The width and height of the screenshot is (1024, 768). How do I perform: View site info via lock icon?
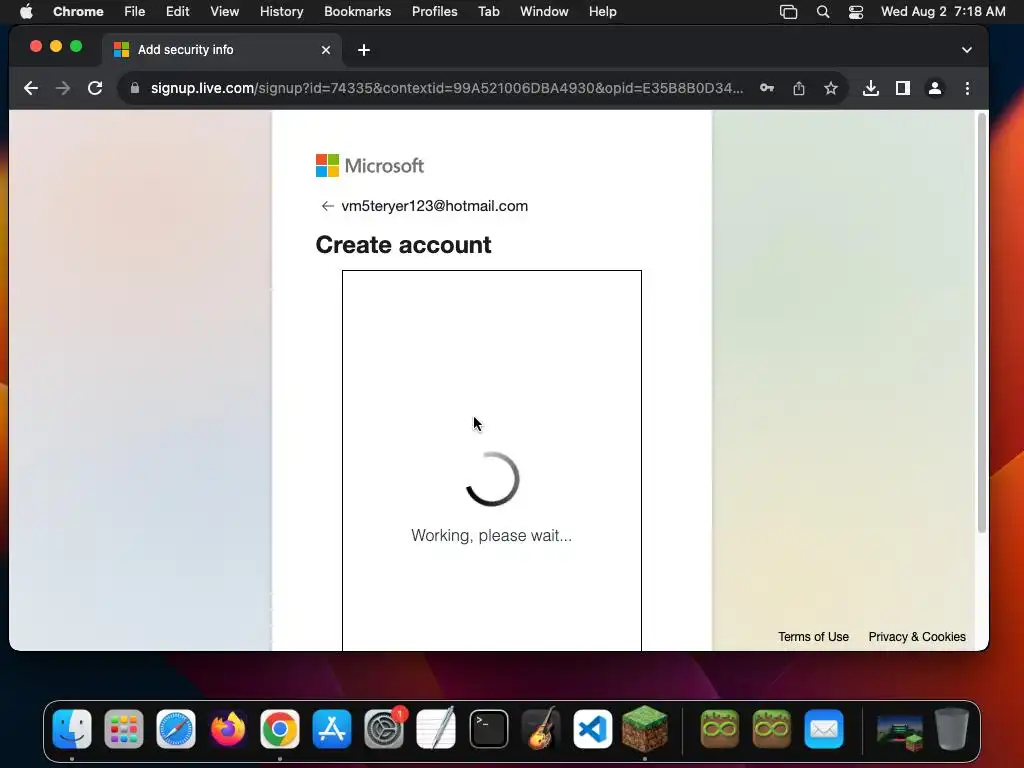(x=135, y=88)
